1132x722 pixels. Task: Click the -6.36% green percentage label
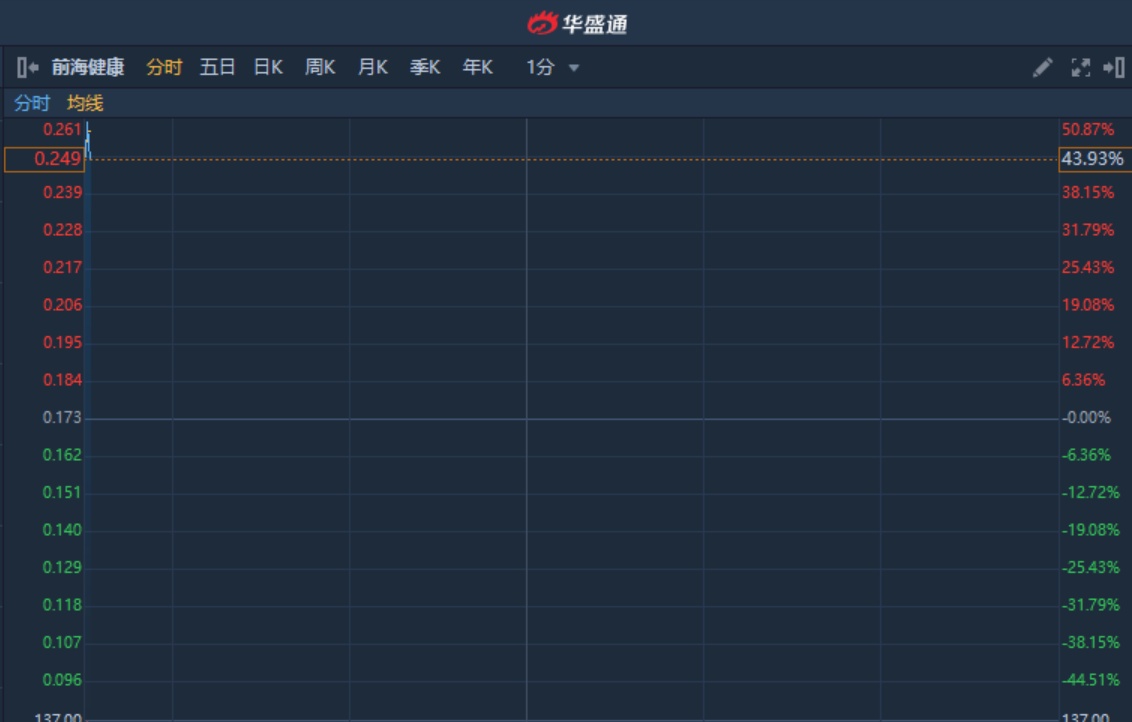point(1087,455)
